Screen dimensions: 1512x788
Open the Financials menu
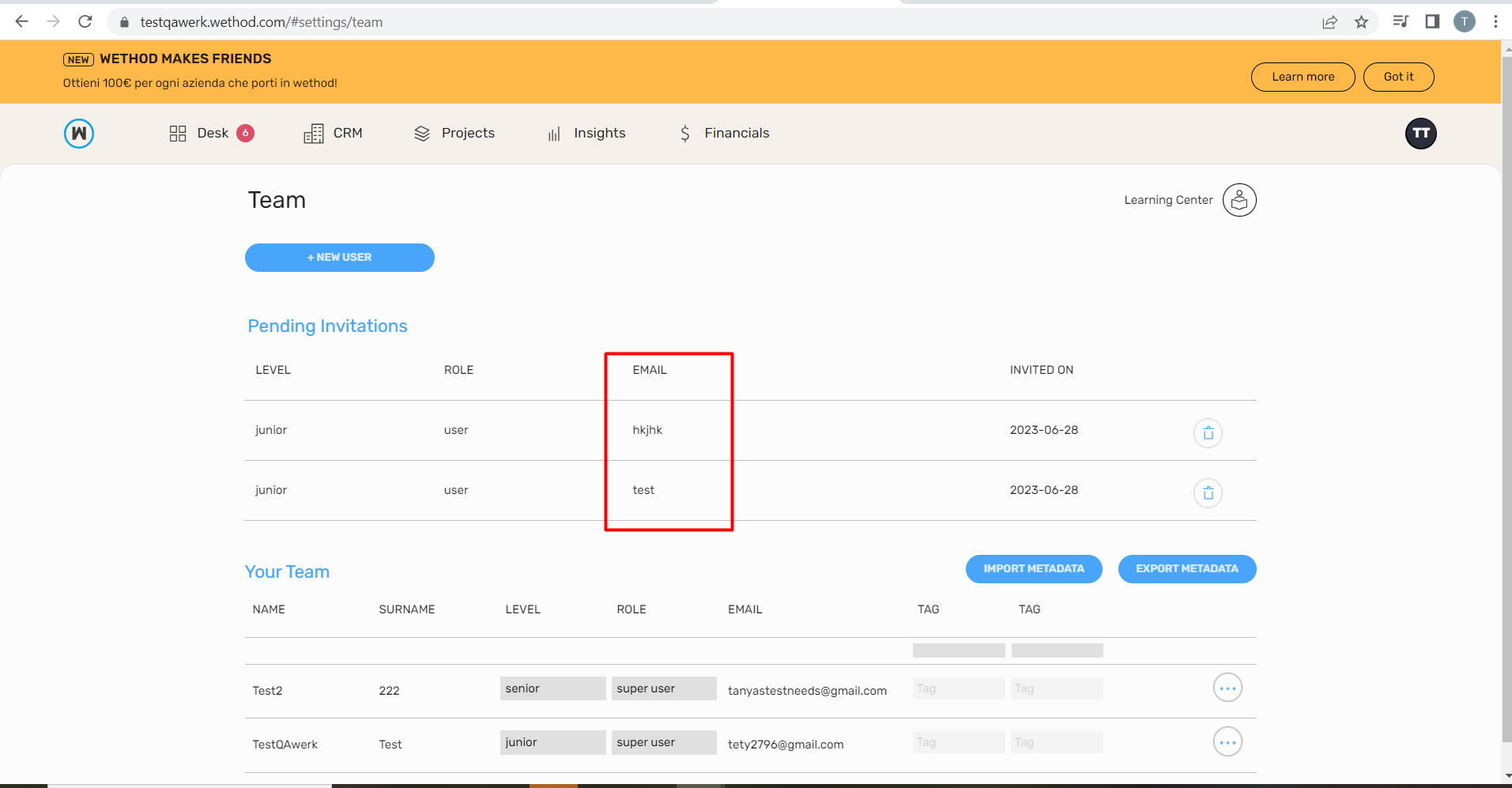tap(724, 134)
